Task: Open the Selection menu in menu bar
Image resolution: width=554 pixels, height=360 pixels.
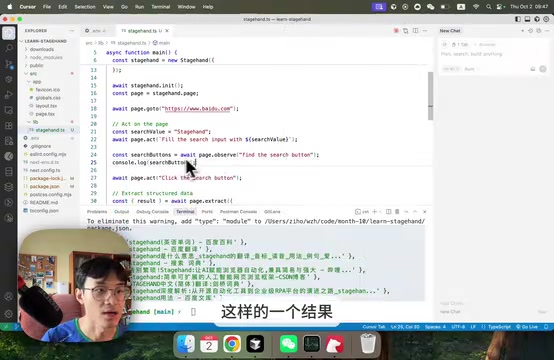Action: pyautogui.click(x=85, y=7)
